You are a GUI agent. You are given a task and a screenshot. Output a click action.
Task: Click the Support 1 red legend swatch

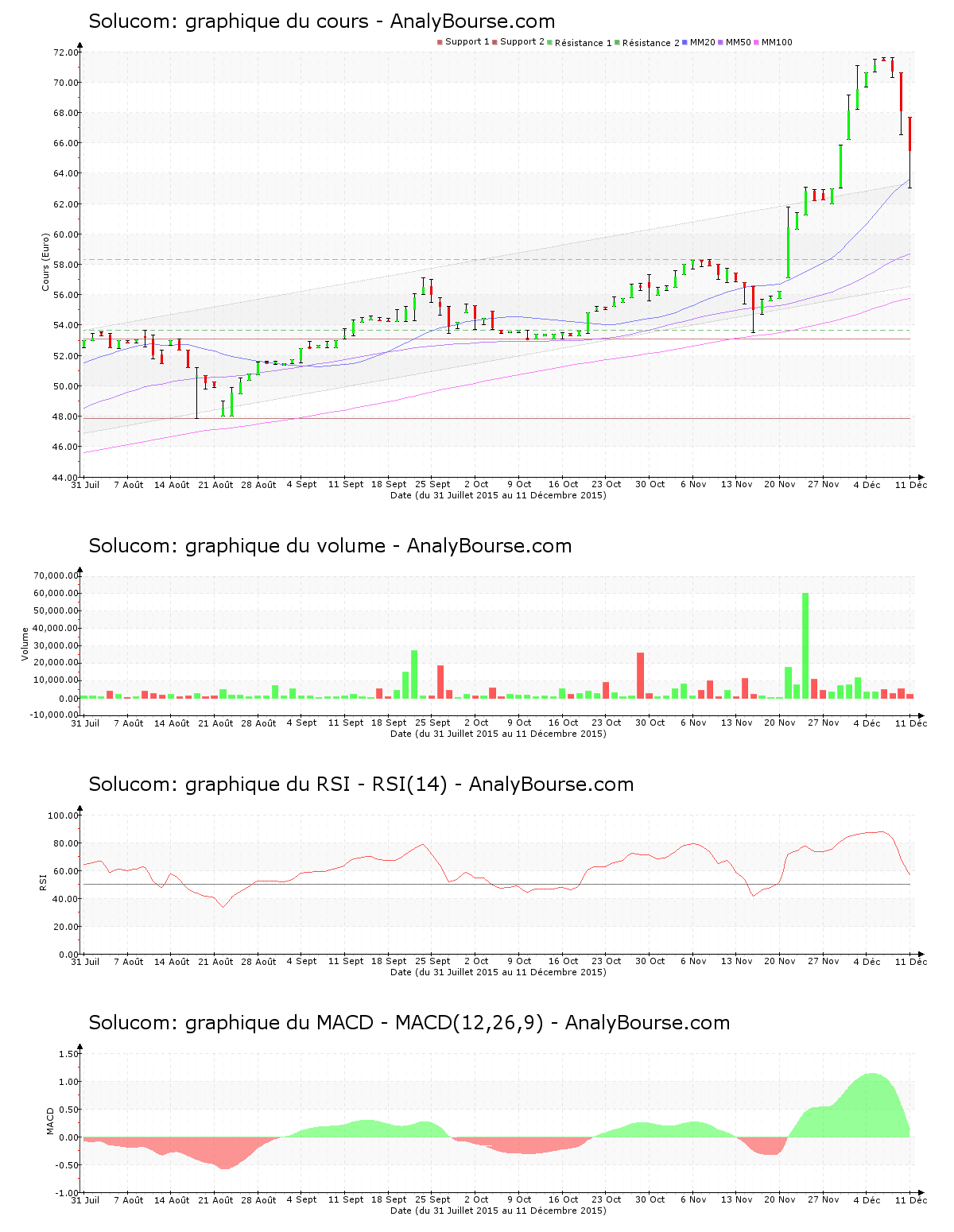pos(440,42)
